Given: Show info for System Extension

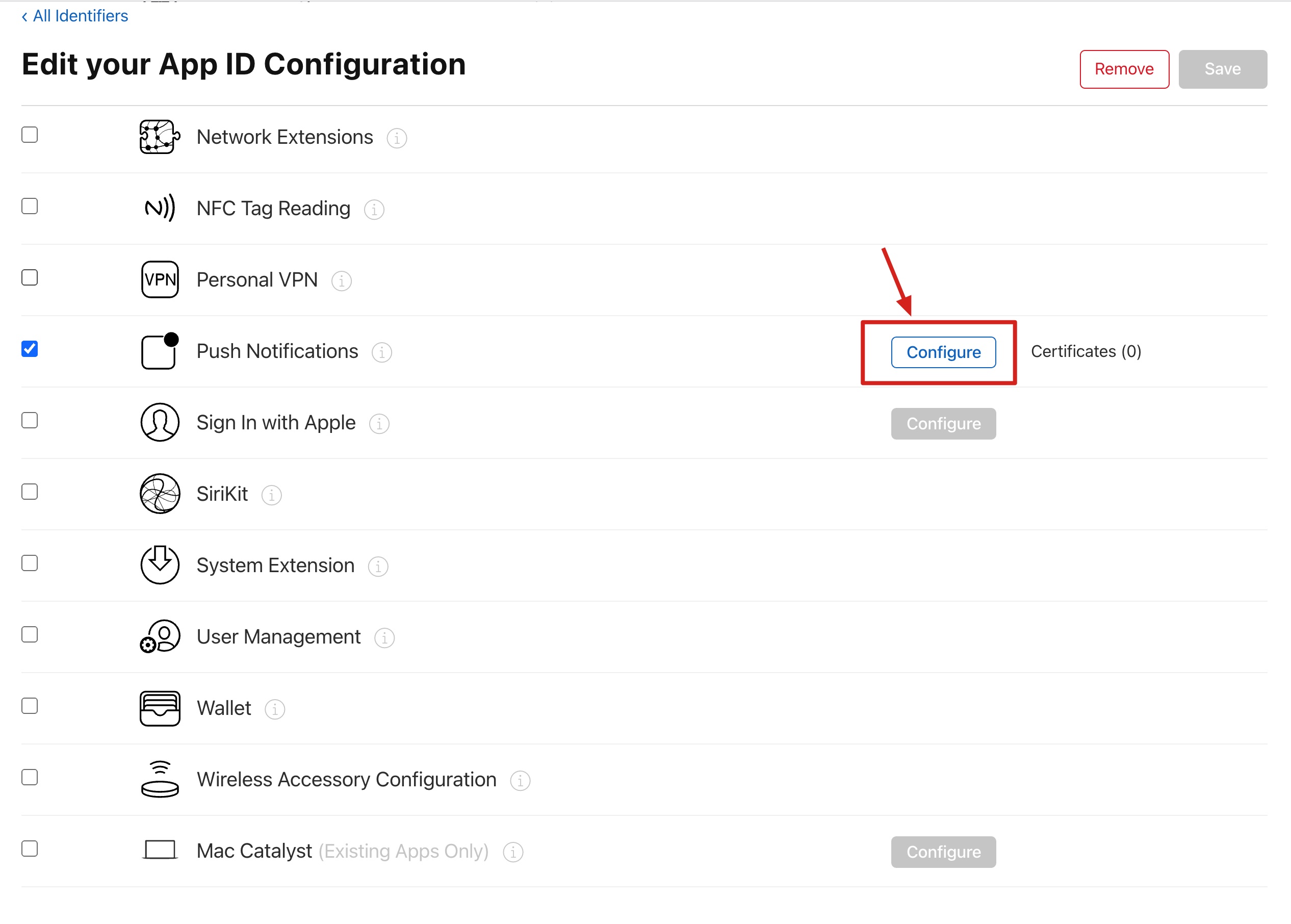Looking at the screenshot, I should pyautogui.click(x=378, y=567).
